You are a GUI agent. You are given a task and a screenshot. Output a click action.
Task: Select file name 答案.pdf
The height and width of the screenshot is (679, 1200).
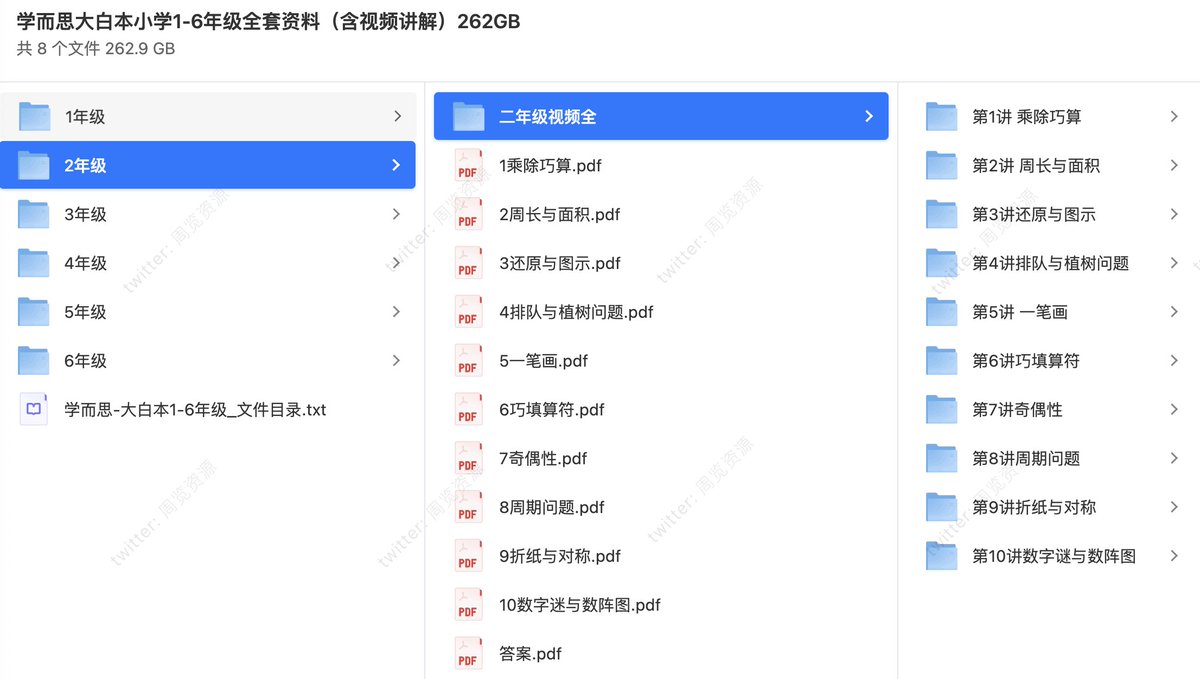pos(530,654)
